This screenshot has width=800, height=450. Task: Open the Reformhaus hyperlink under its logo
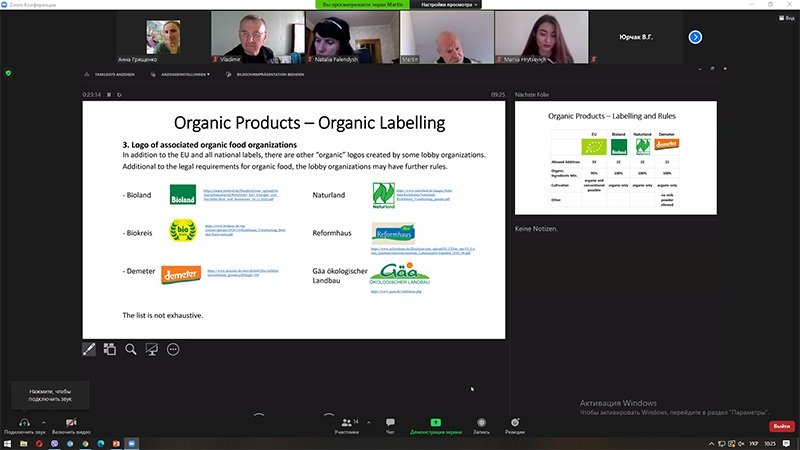(x=422, y=251)
